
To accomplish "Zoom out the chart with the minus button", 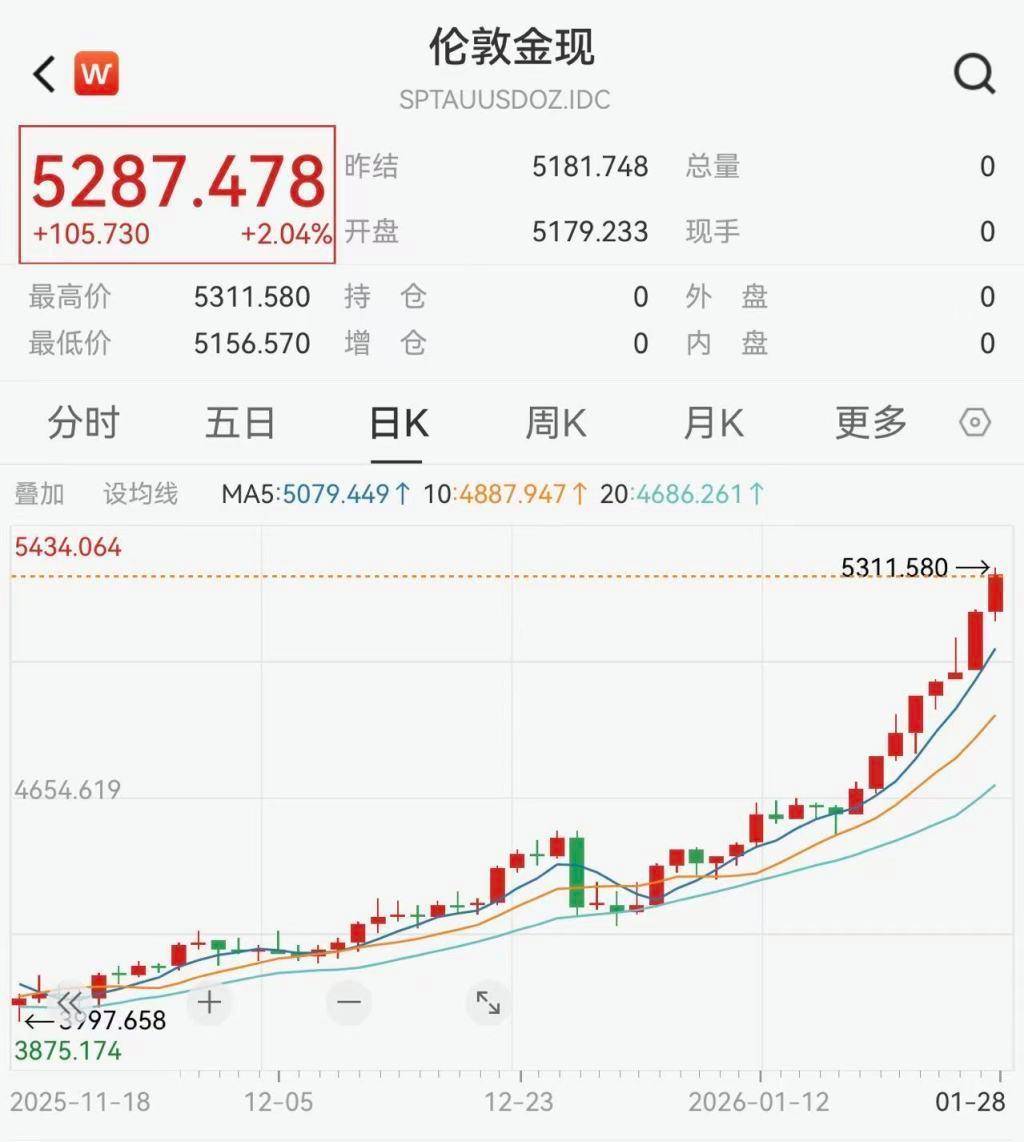I will [348, 1002].
